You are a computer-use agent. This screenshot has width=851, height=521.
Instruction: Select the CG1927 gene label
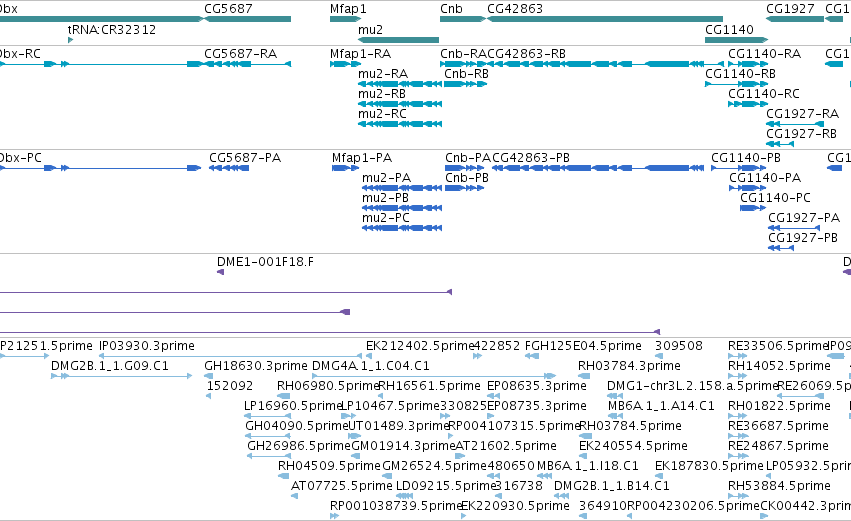point(790,9)
